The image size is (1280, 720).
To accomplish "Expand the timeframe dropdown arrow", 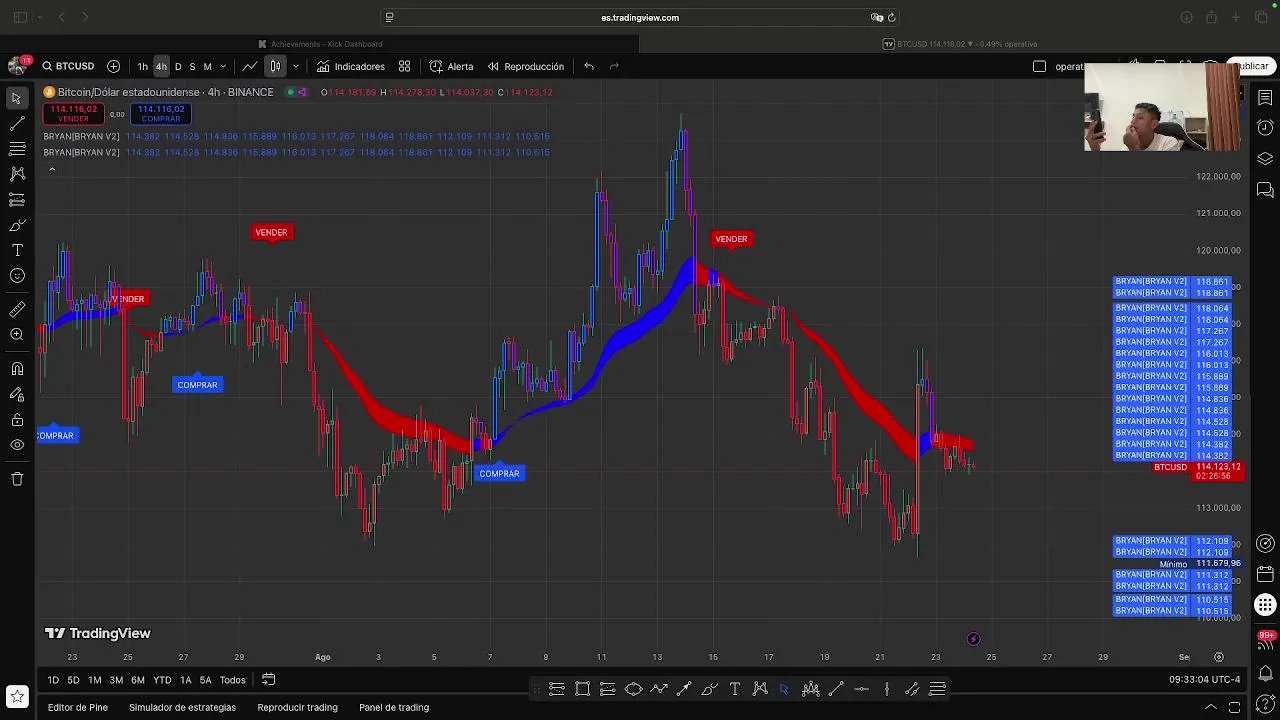I will tap(223, 67).
